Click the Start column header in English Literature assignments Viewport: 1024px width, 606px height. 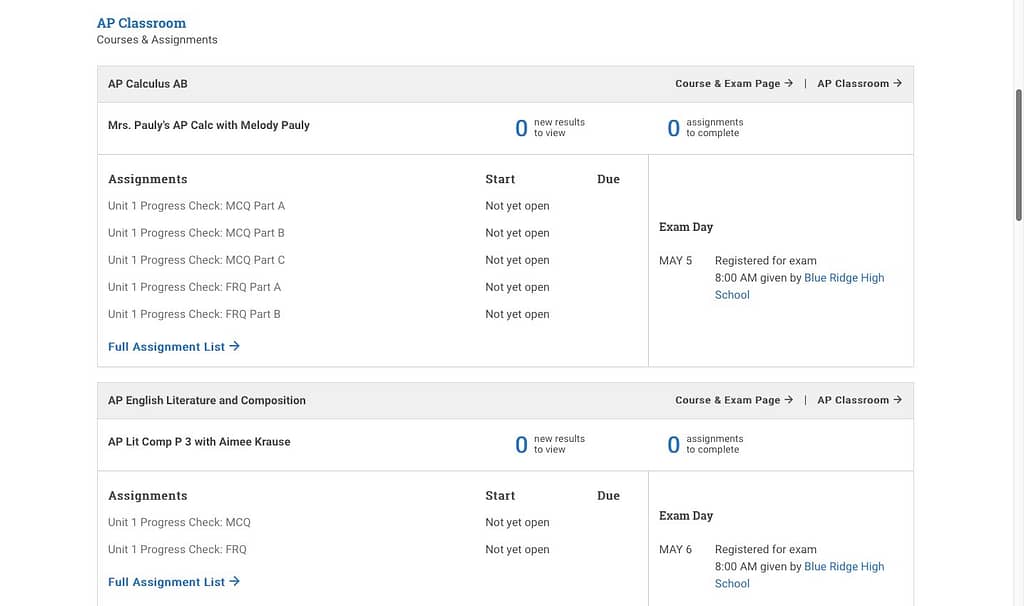[x=500, y=496]
